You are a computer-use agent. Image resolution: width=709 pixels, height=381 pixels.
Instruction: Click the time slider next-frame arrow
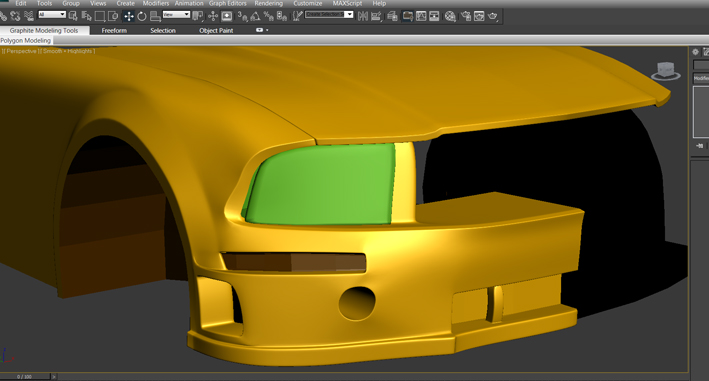(54, 376)
